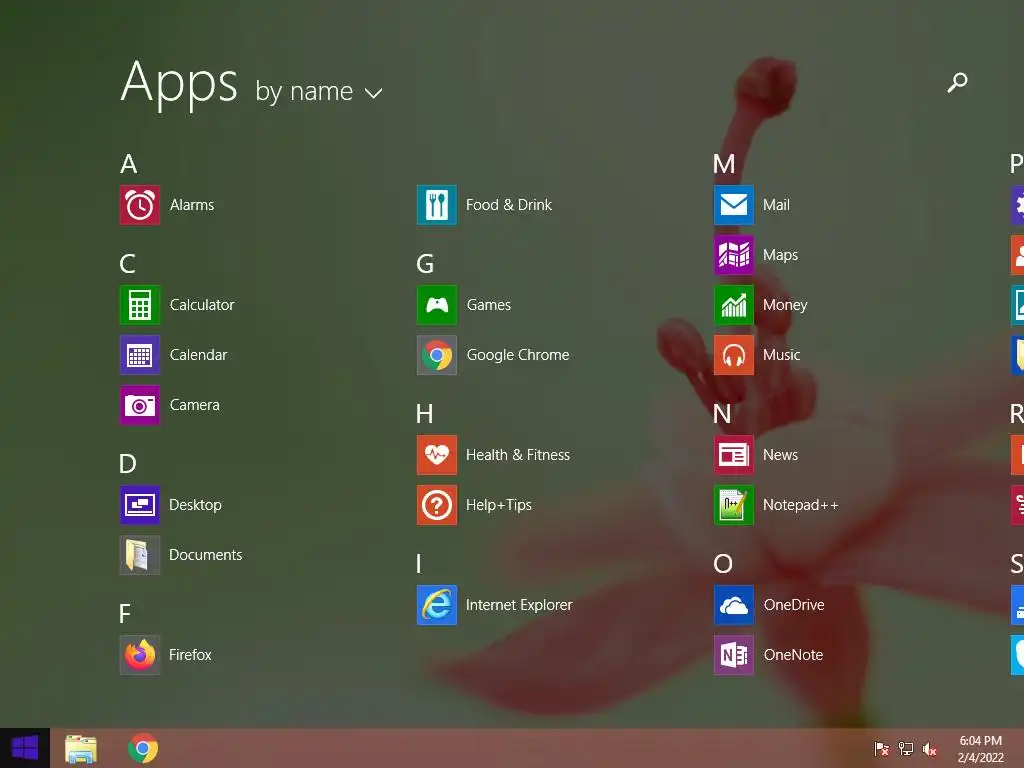This screenshot has height=768, width=1024.
Task: Click the letter I group header
Action: [419, 564]
